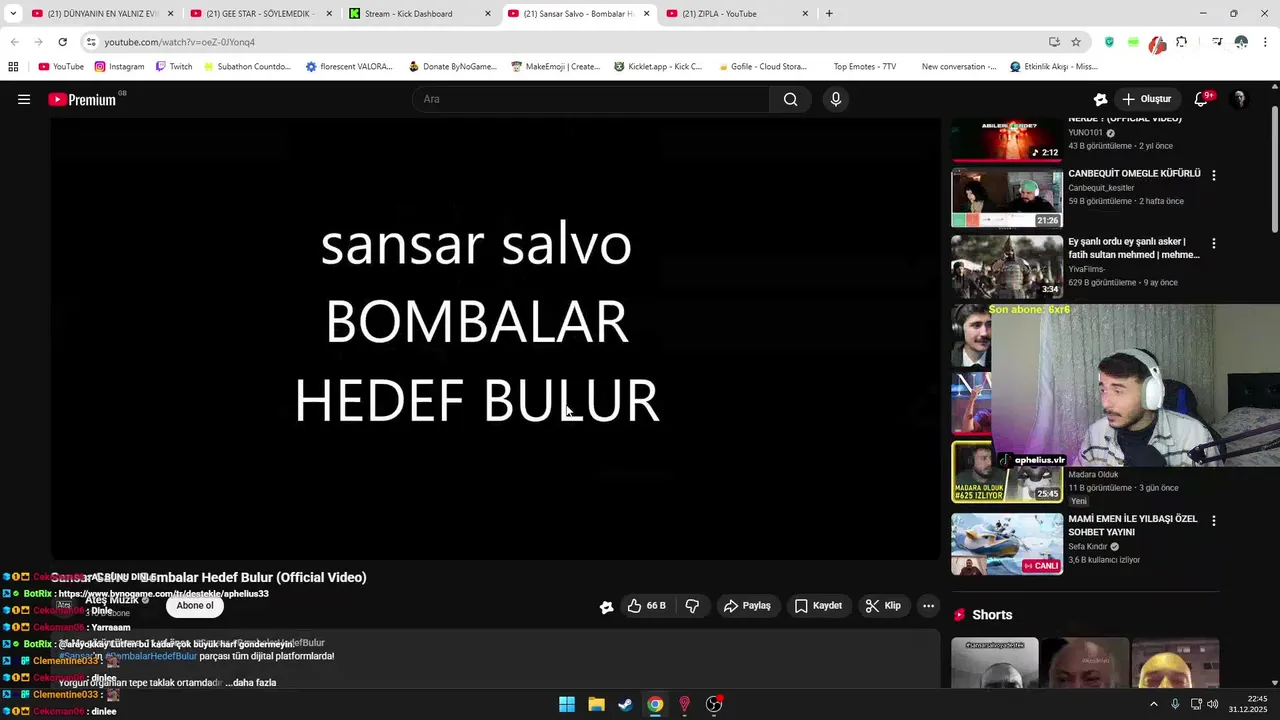
Task: Open Chrome extensions puzzle icon
Action: (x=1182, y=42)
